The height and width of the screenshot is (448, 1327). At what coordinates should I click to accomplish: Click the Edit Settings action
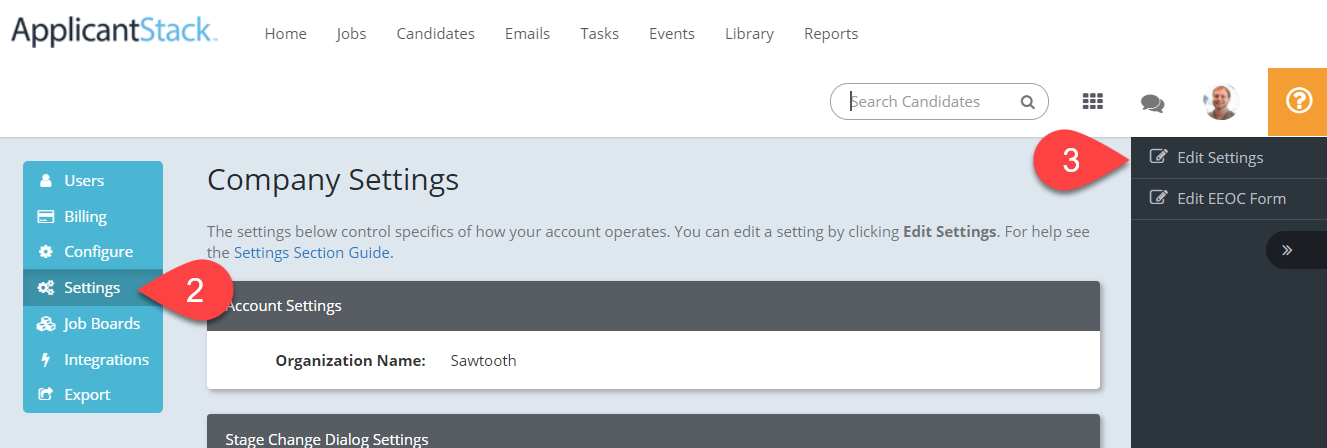1229,157
